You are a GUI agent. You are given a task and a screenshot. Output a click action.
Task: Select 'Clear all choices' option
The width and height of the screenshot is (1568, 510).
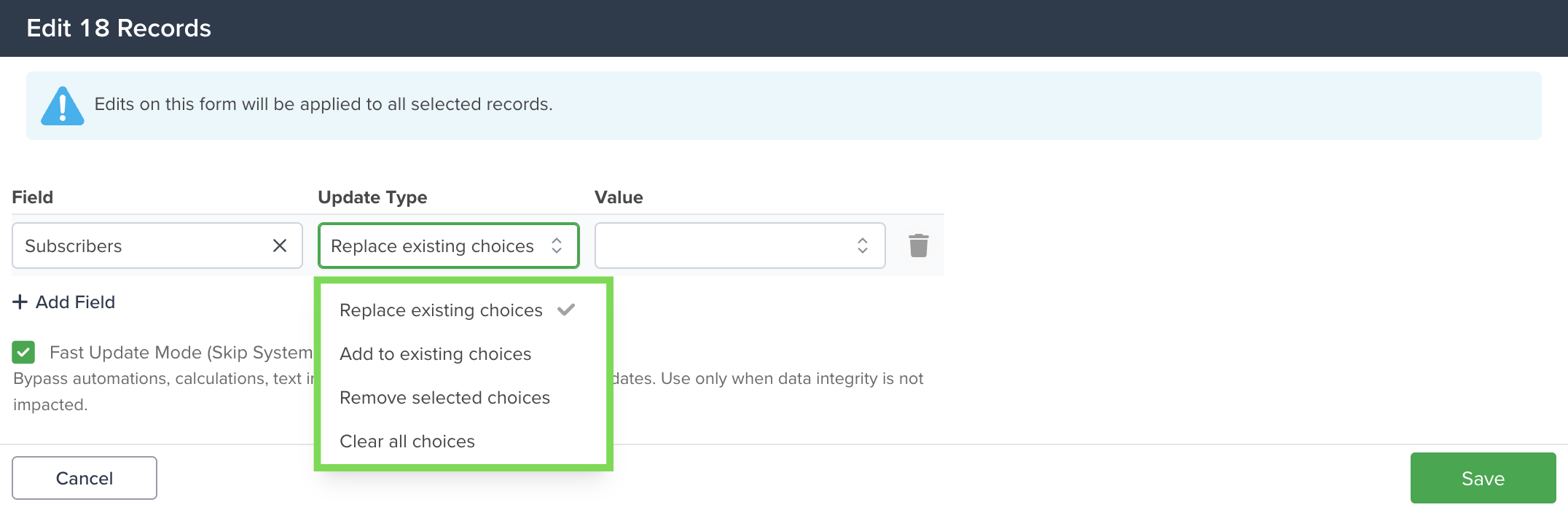coord(463,442)
